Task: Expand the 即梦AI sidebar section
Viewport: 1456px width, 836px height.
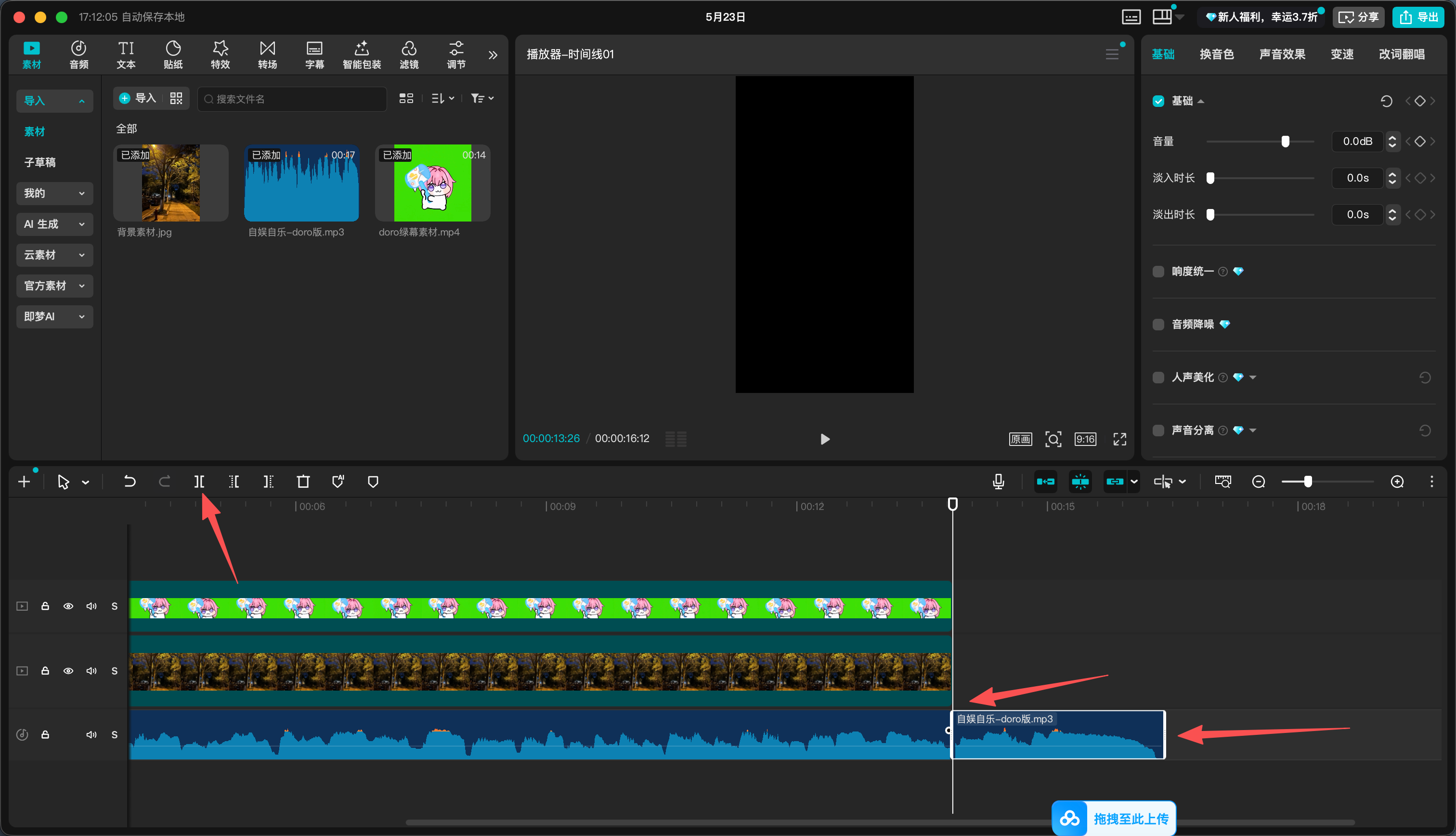Action: pyautogui.click(x=54, y=316)
